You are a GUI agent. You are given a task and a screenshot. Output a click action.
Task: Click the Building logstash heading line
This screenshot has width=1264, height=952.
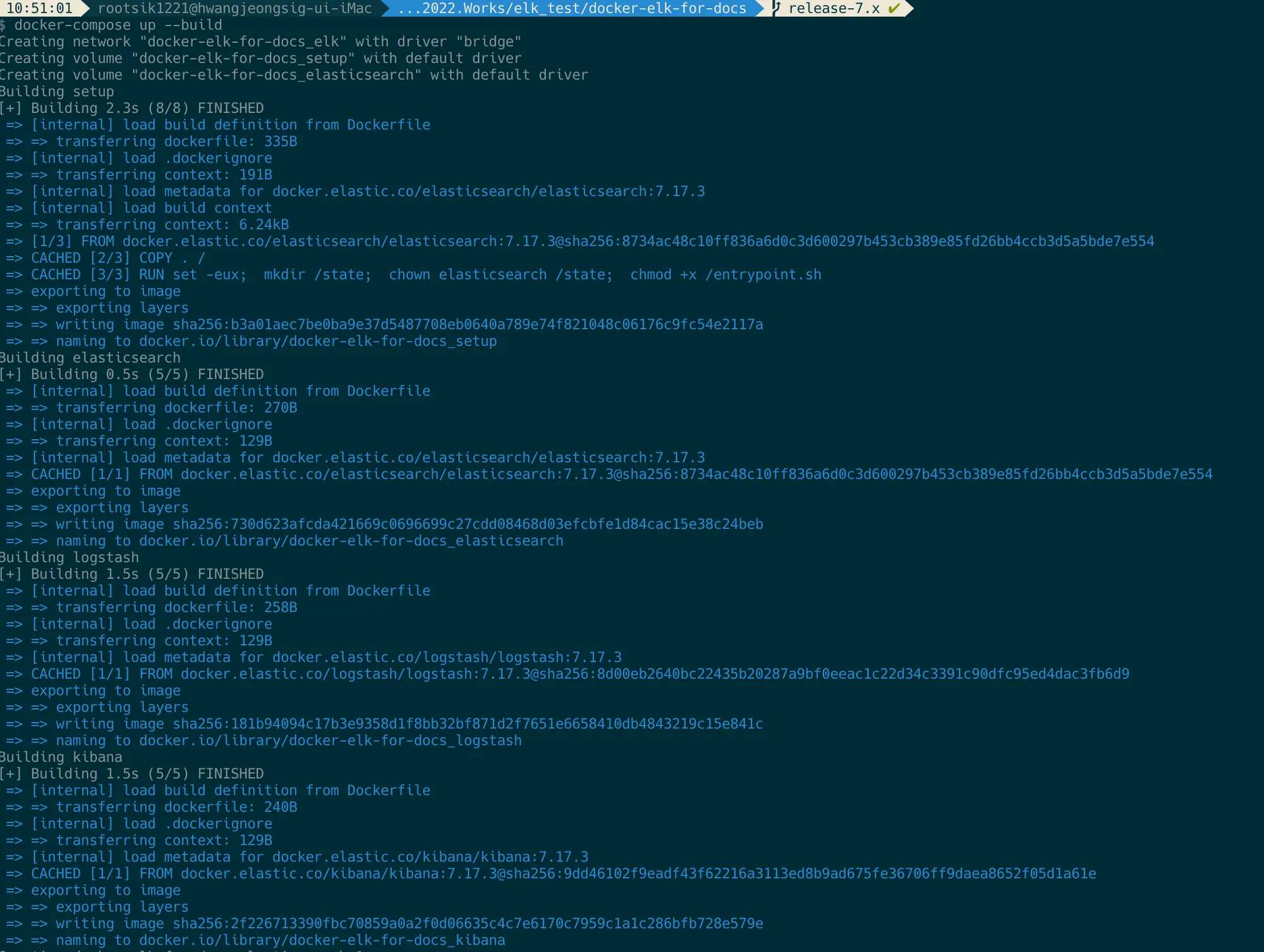70,557
